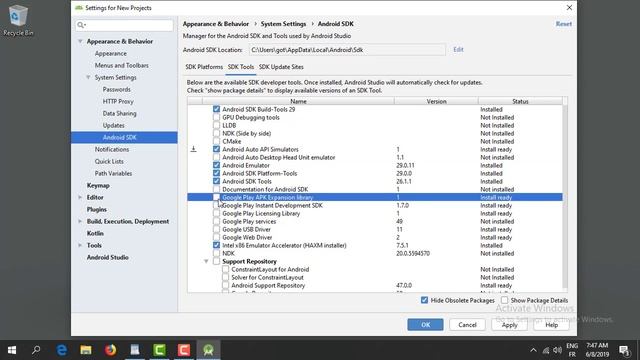Sort by the Version column header
Screen dimensions: 640x360
tap(436, 101)
